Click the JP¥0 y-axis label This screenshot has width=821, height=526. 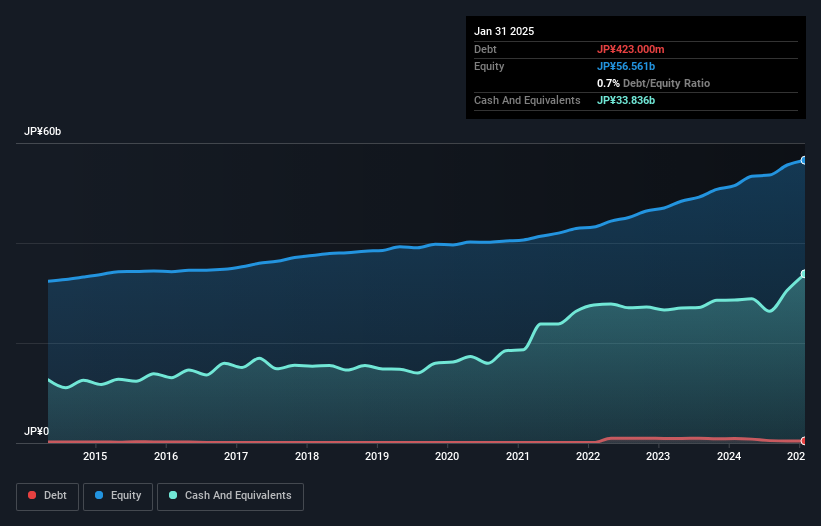pyautogui.click(x=36, y=431)
